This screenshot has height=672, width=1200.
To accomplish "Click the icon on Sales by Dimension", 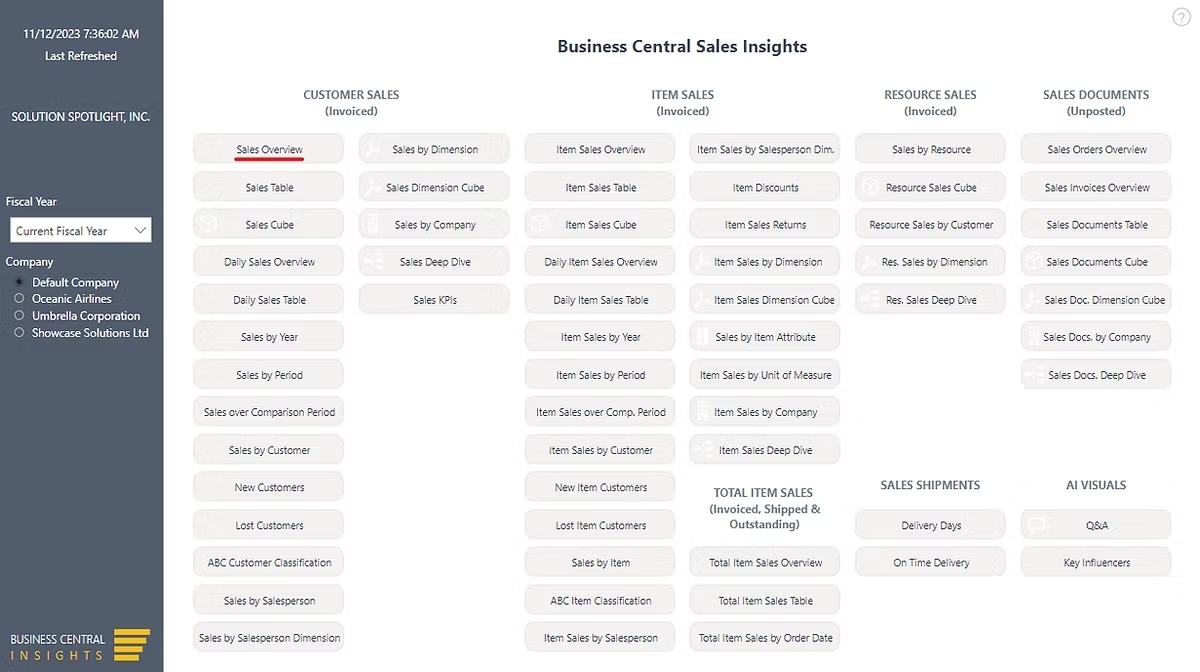I will click(x=374, y=149).
